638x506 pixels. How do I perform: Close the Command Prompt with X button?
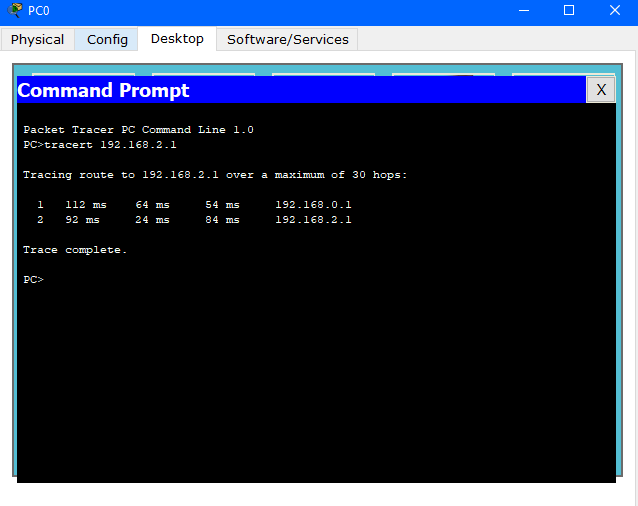click(x=601, y=89)
